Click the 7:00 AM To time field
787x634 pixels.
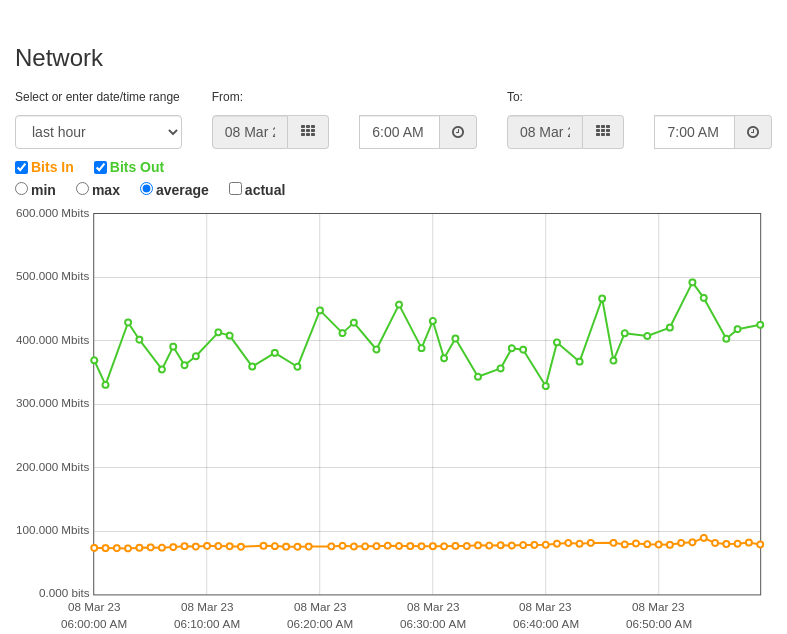click(695, 132)
